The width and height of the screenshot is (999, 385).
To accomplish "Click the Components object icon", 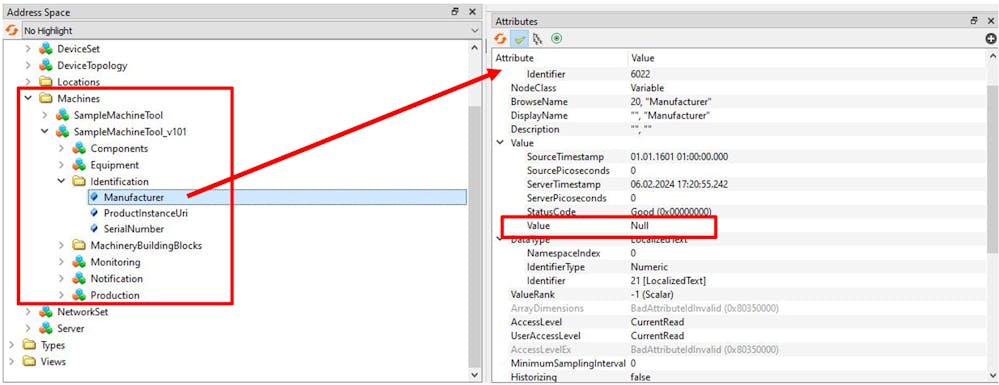I will click(78, 148).
